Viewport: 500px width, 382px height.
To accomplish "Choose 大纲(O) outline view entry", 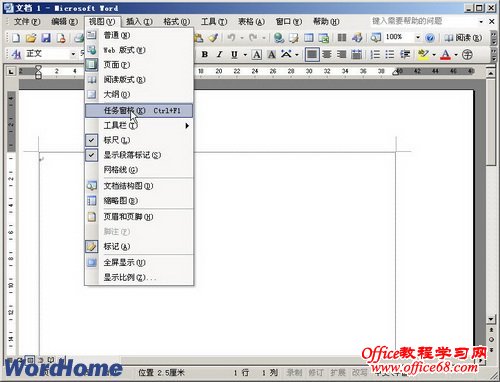I will click(x=139, y=94).
